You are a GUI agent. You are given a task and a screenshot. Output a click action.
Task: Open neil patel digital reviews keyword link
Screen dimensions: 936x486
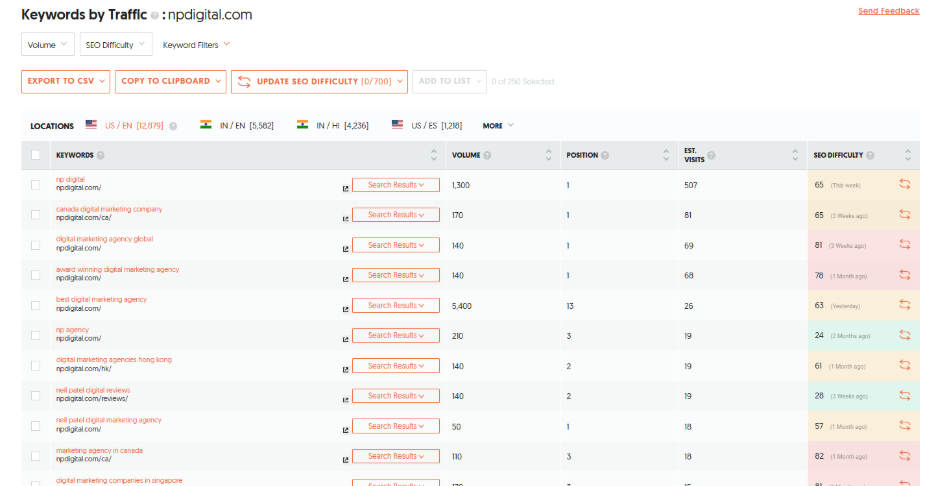93,390
